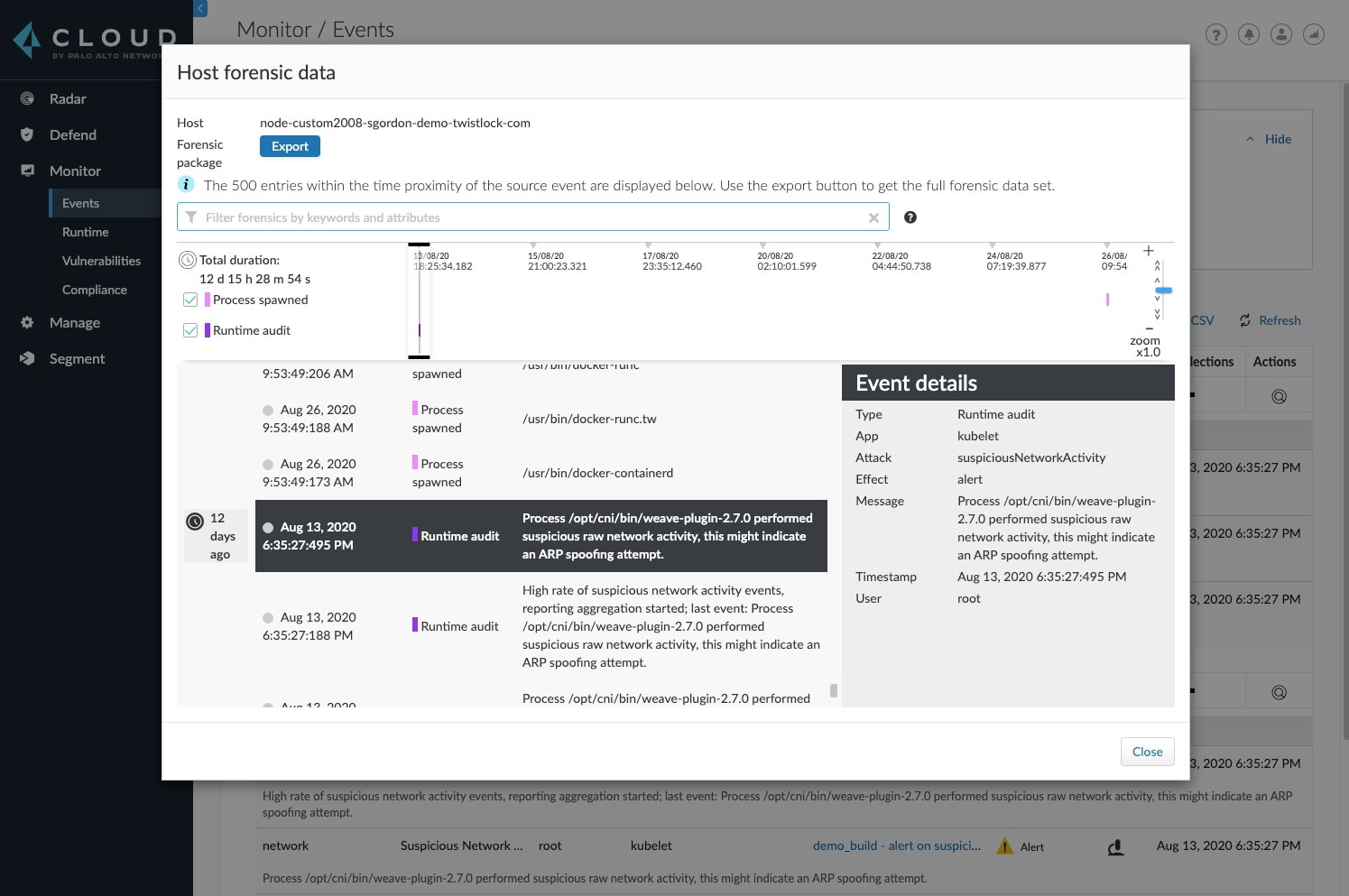
Task: Open filter help question mark icon
Action: click(x=910, y=217)
